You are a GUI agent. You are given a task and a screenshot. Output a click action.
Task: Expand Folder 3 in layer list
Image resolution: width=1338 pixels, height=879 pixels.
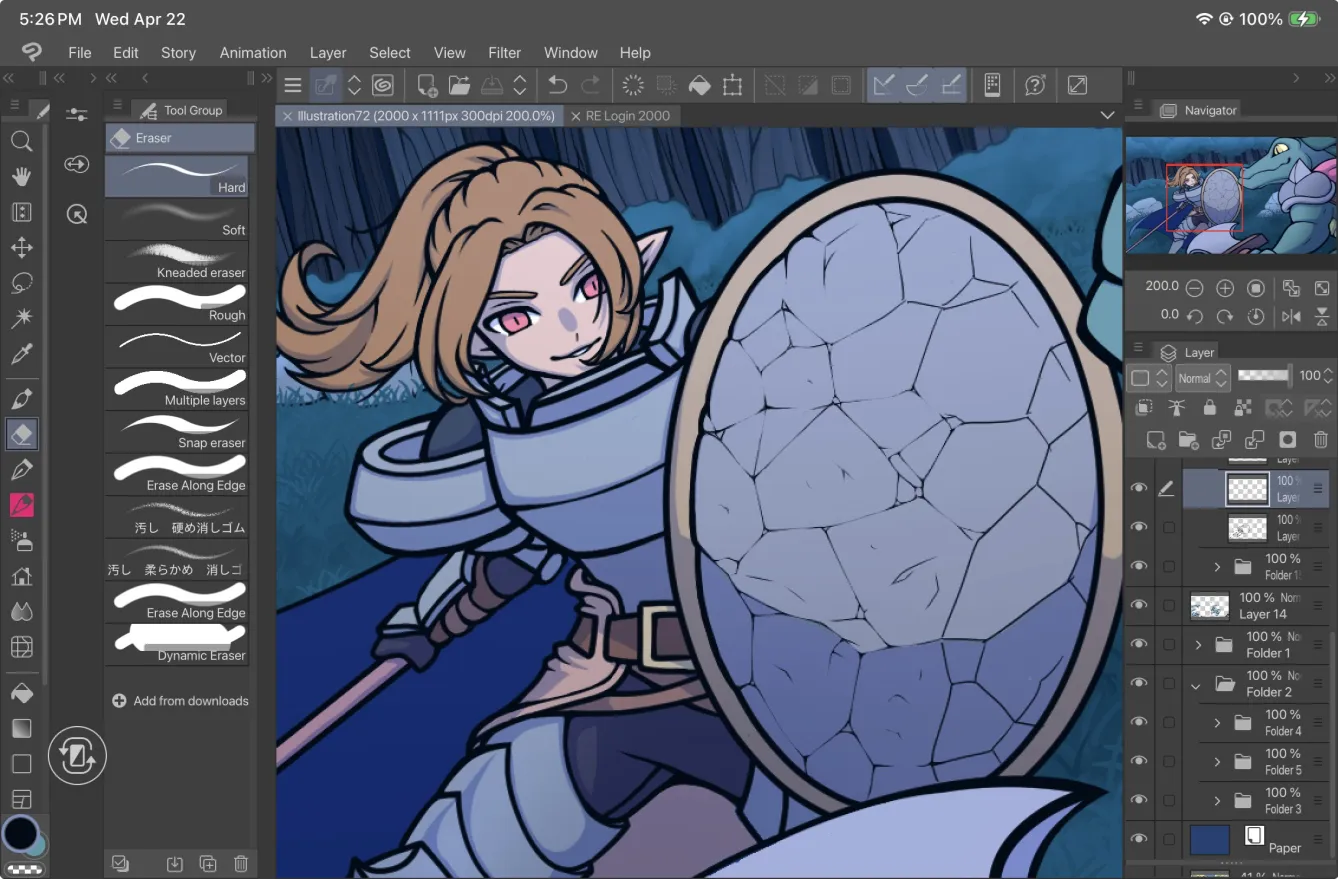click(1217, 801)
